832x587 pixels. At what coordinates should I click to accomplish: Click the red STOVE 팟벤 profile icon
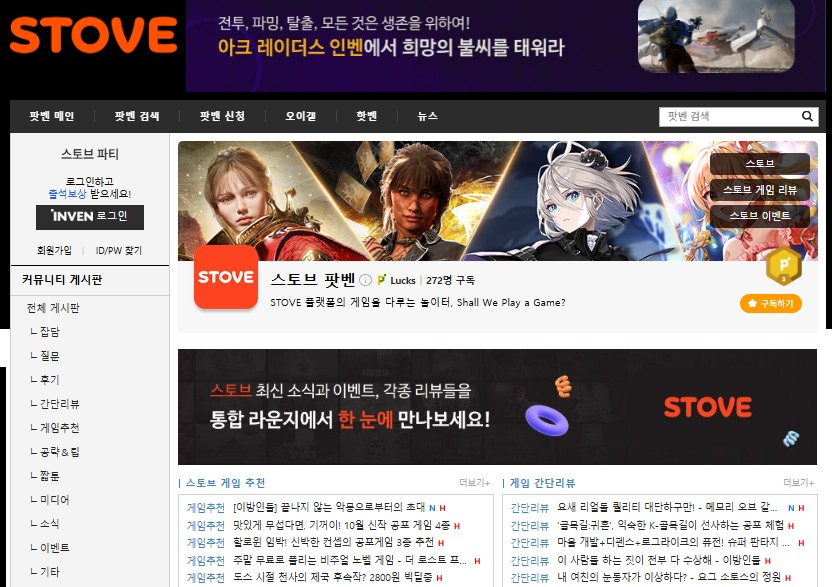pyautogui.click(x=225, y=276)
